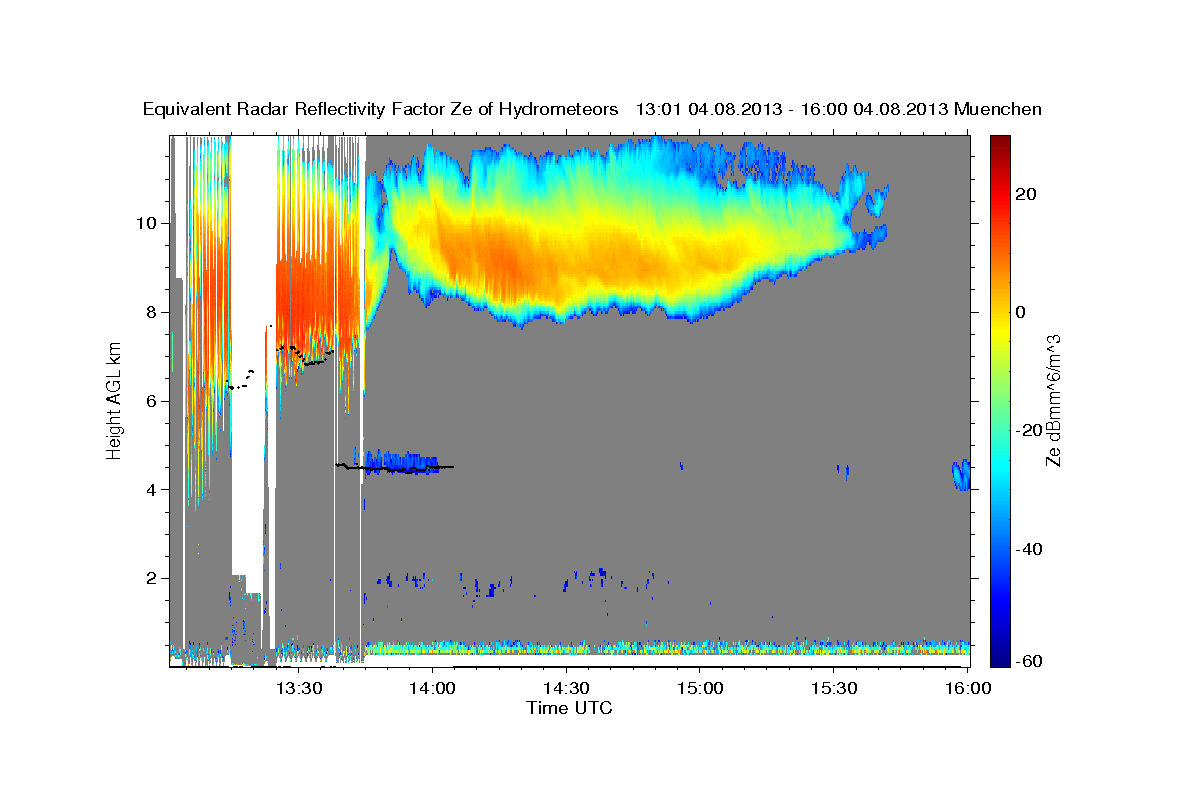This screenshot has width=1200, height=800.
Task: Click the 13:30 time tick label
Action: pos(299,688)
